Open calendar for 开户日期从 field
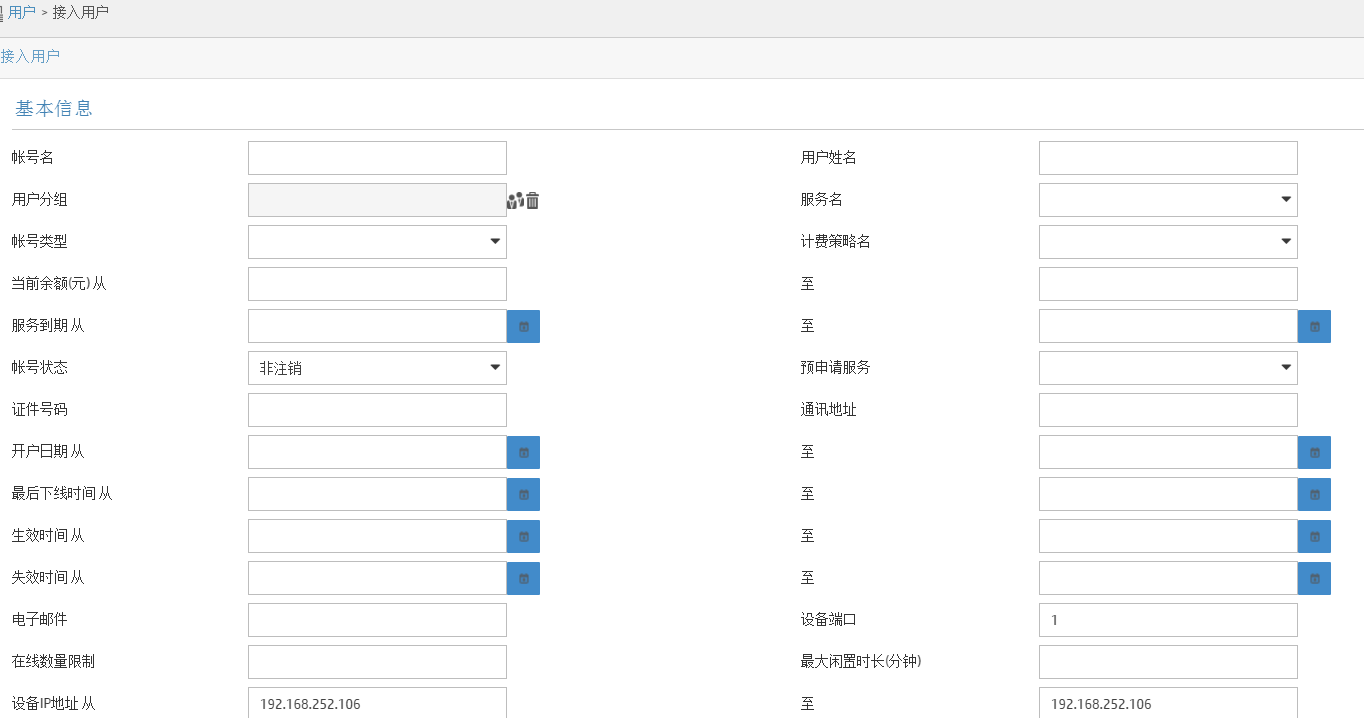This screenshot has height=718, width=1364. [523, 452]
